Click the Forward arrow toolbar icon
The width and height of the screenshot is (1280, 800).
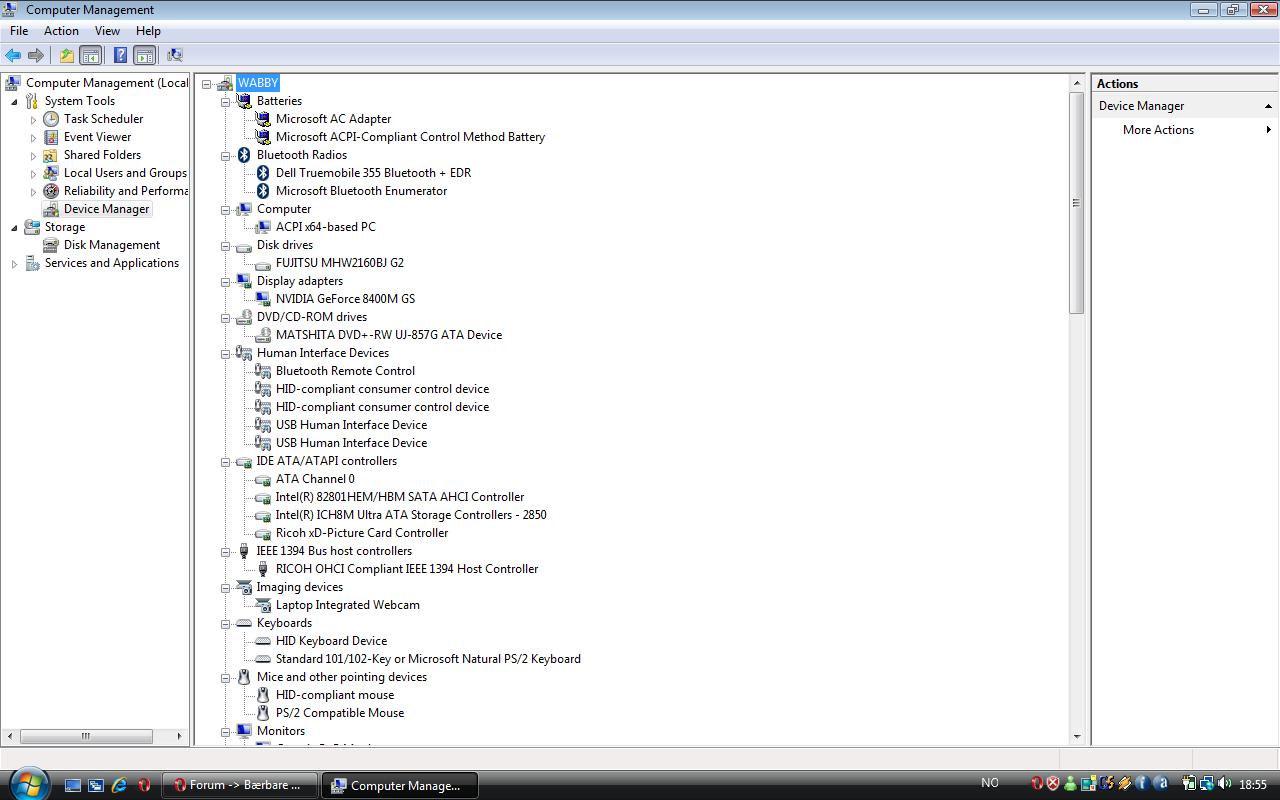tap(36, 55)
